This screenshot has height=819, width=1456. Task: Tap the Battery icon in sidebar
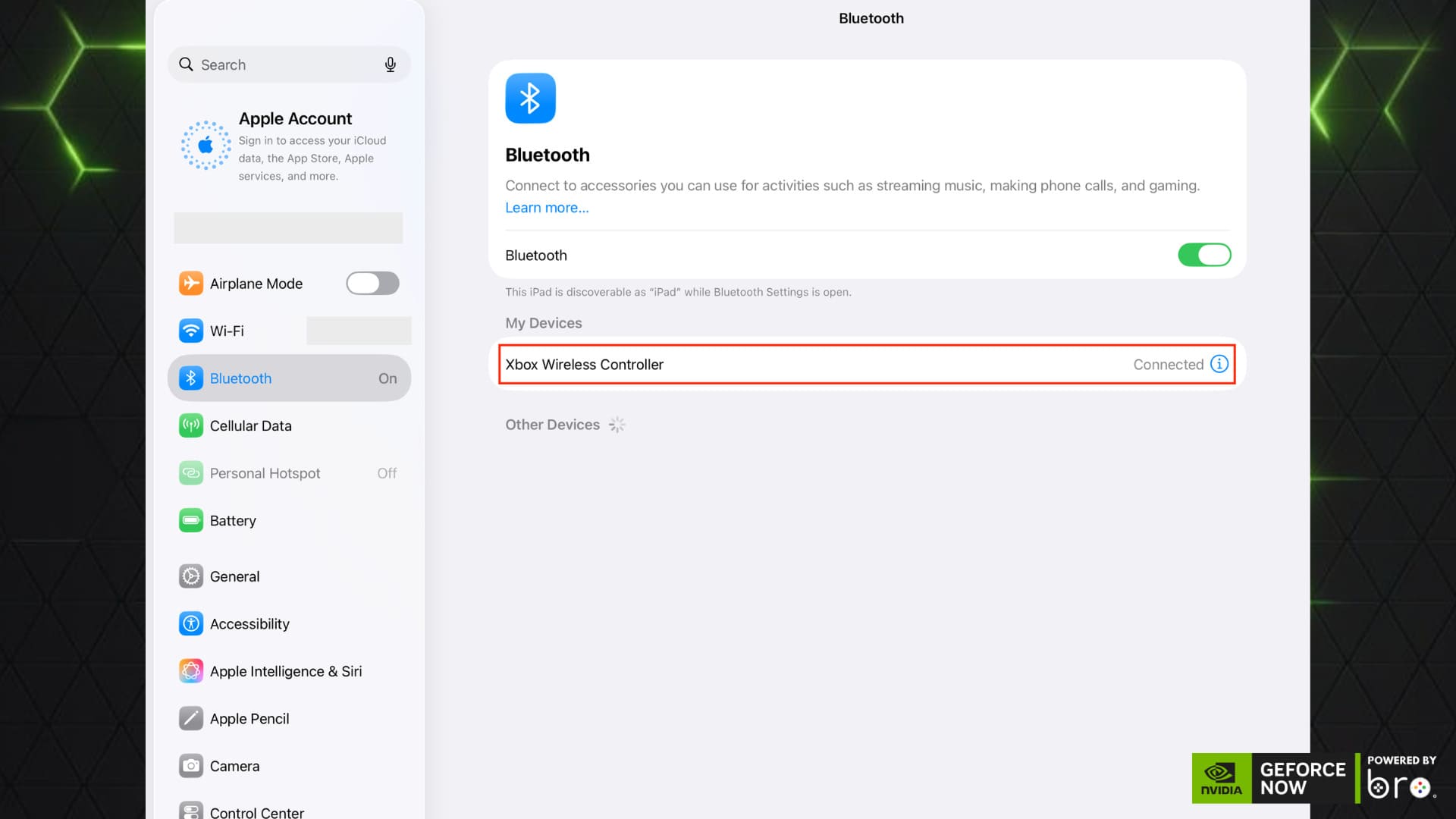191,520
